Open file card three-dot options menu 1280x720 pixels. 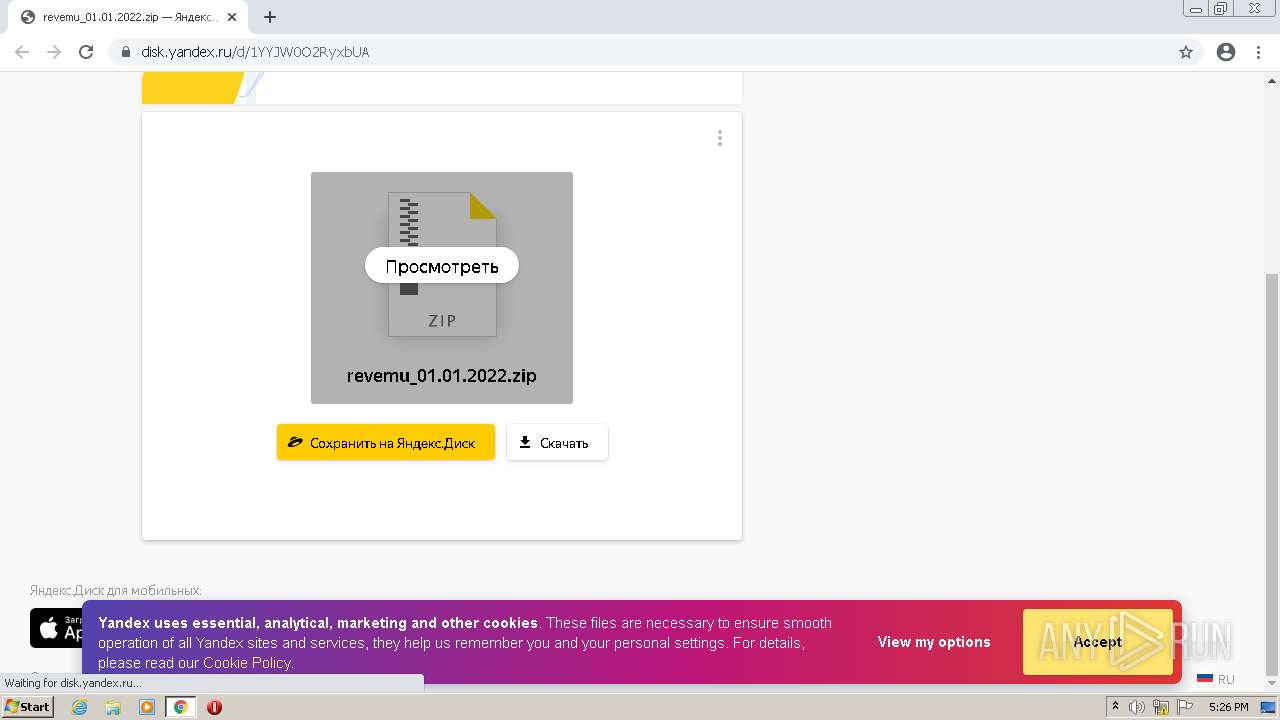[x=719, y=138]
